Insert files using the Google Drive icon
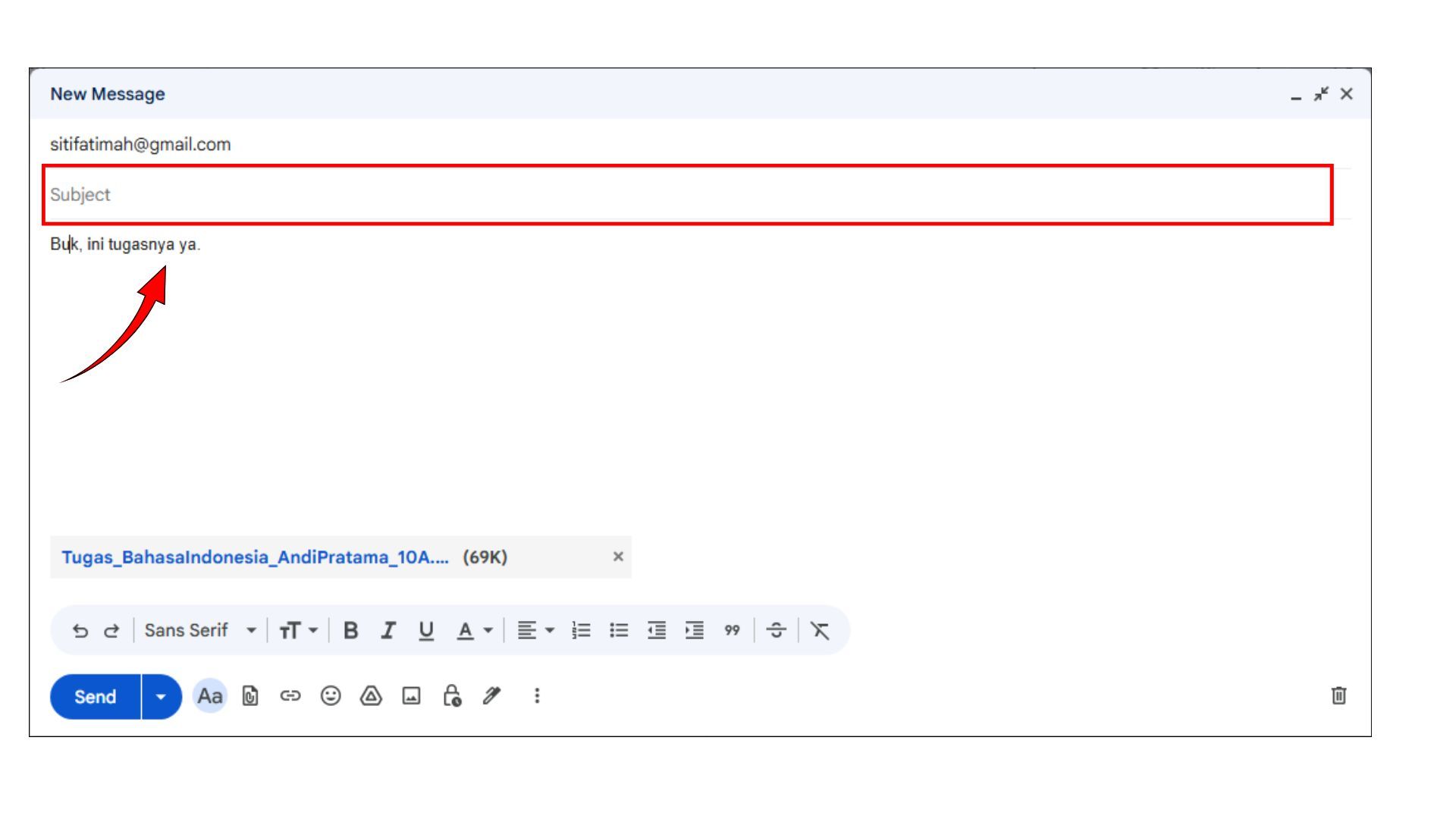Image resolution: width=1456 pixels, height=819 pixels. click(x=371, y=696)
